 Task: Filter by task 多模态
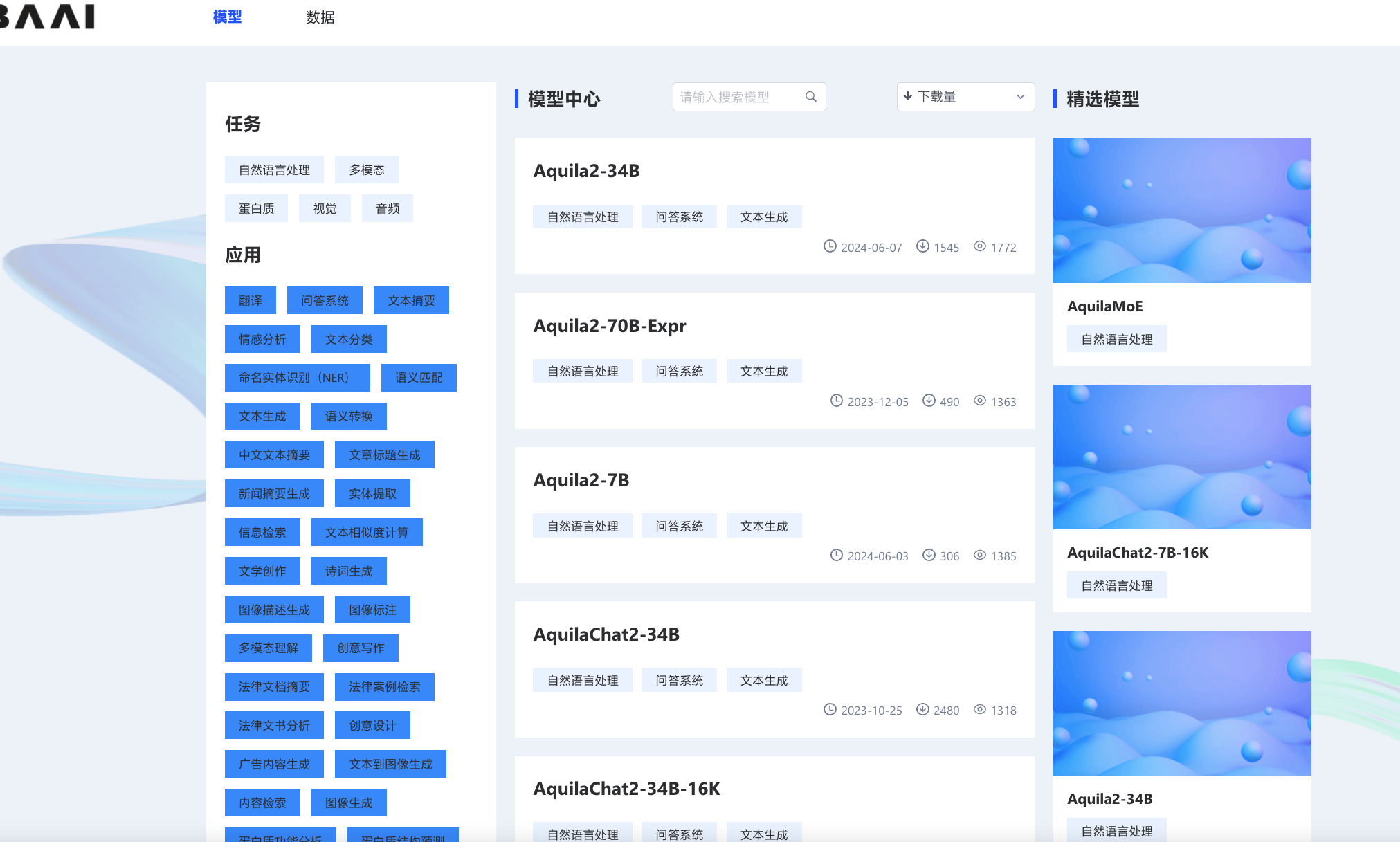tap(367, 170)
